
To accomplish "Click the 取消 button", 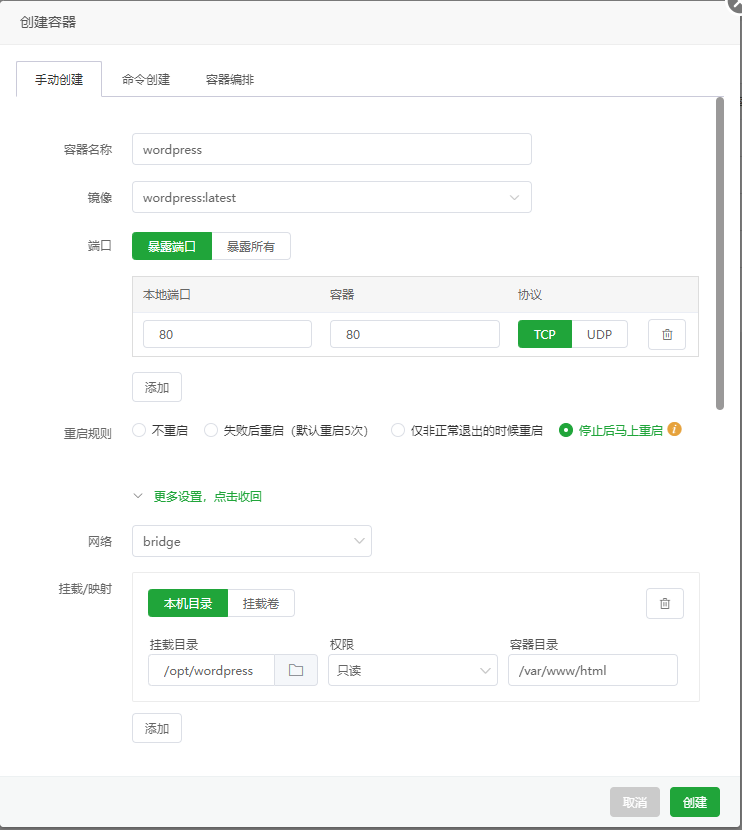I will click(x=635, y=802).
